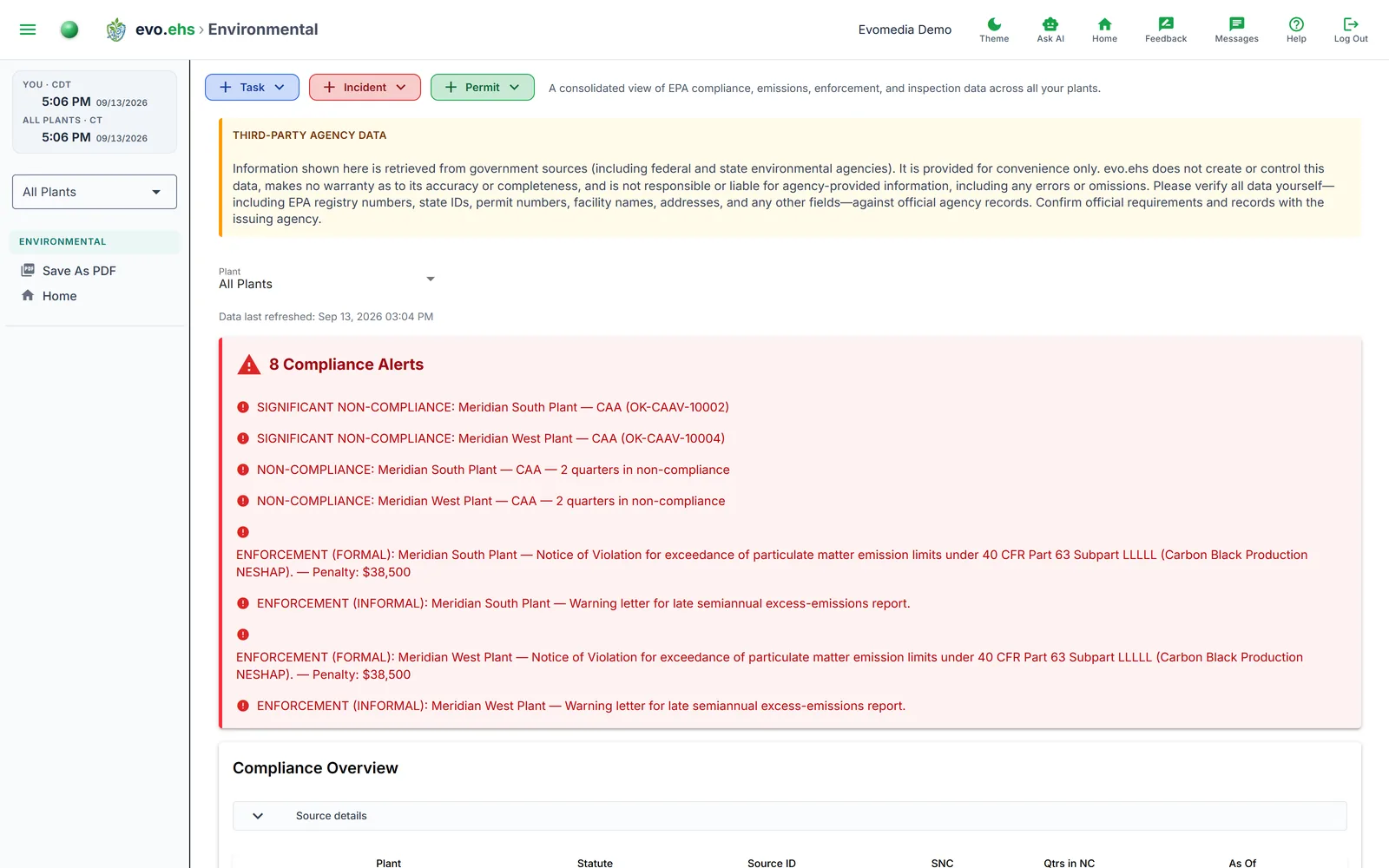Click the Statute column header
1389x868 pixels.
pos(595,863)
